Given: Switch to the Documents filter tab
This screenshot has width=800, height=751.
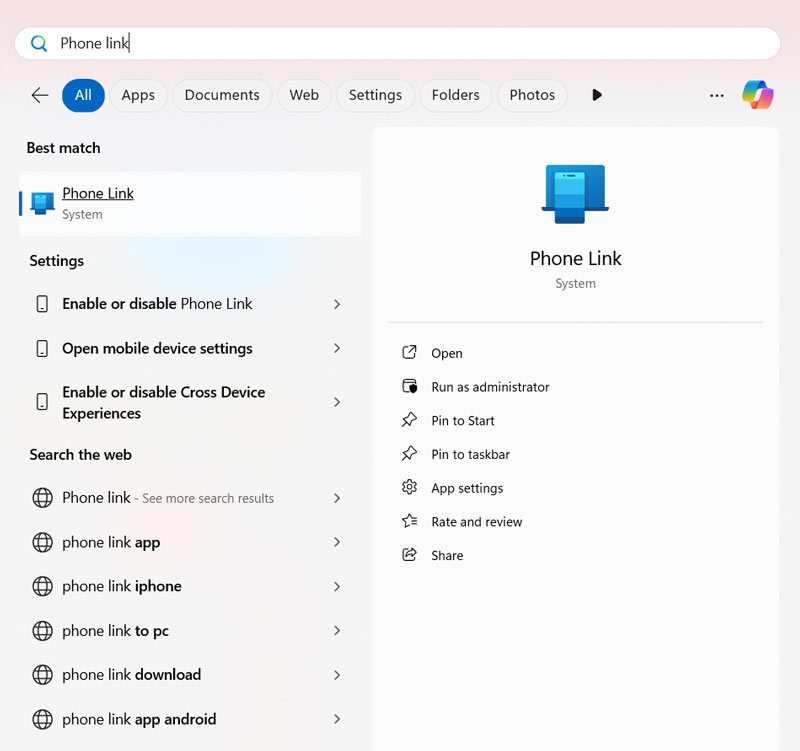Looking at the screenshot, I should [x=222, y=95].
